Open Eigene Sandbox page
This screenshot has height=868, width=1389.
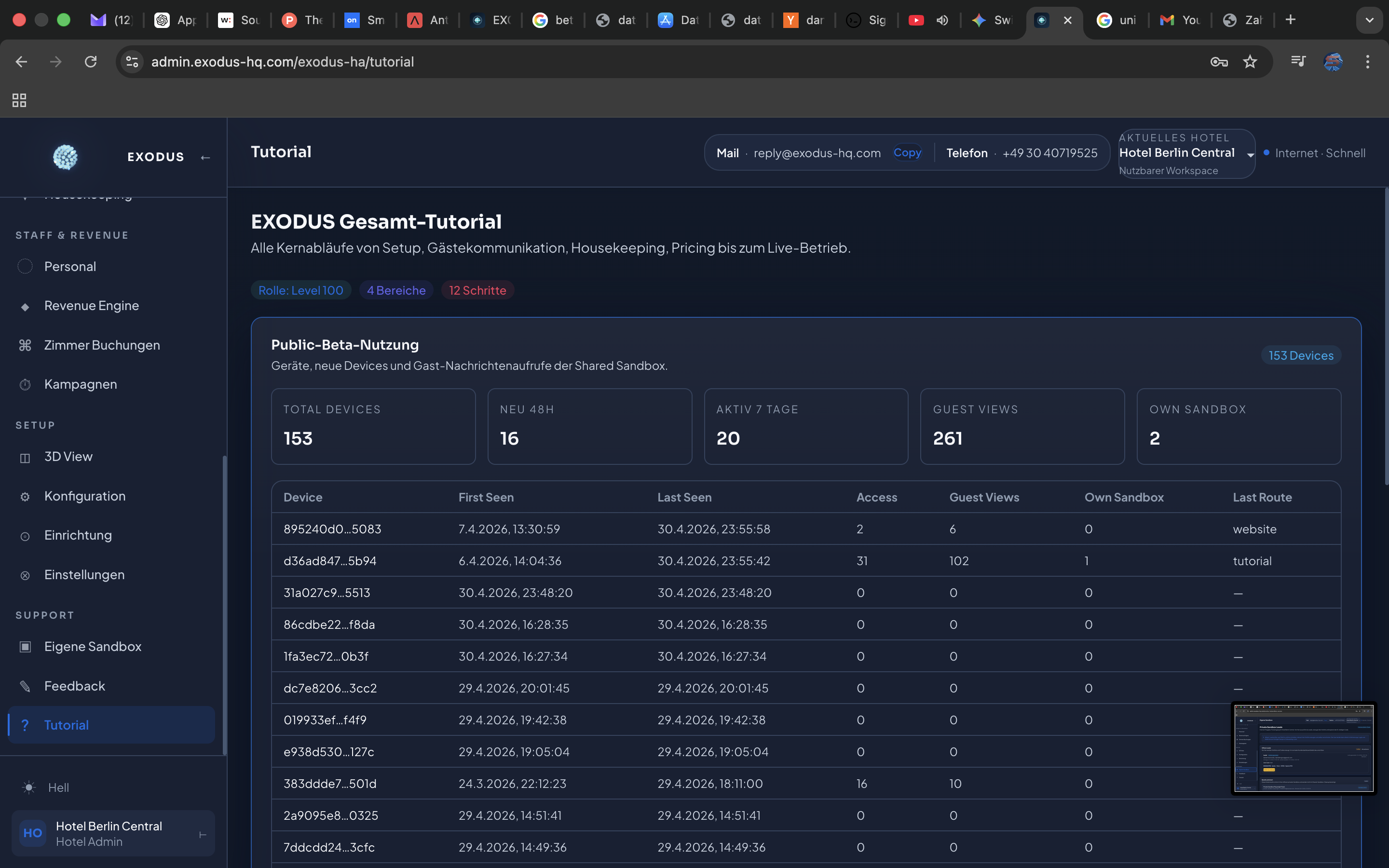point(93,646)
